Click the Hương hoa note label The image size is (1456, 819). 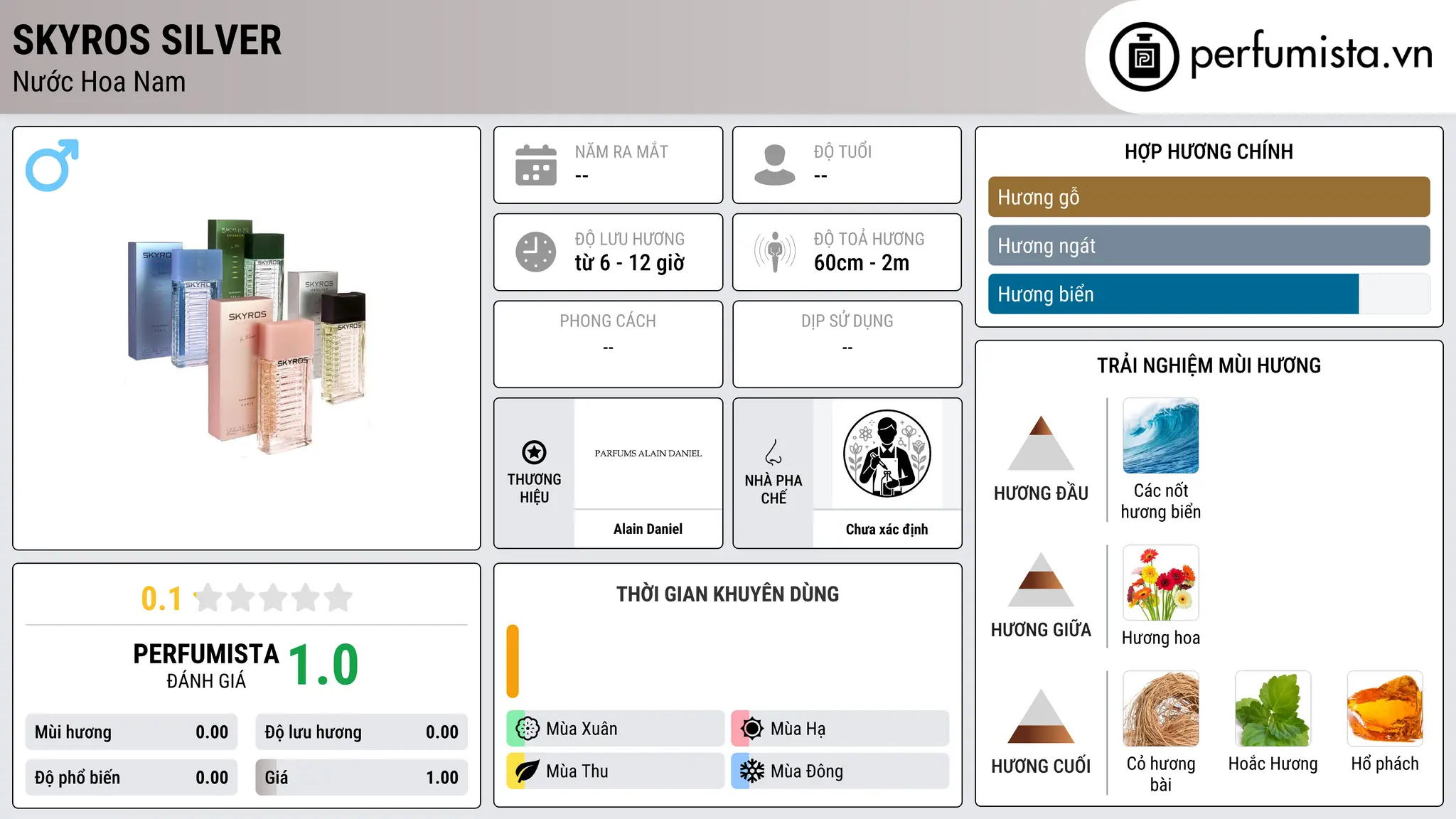[1161, 638]
